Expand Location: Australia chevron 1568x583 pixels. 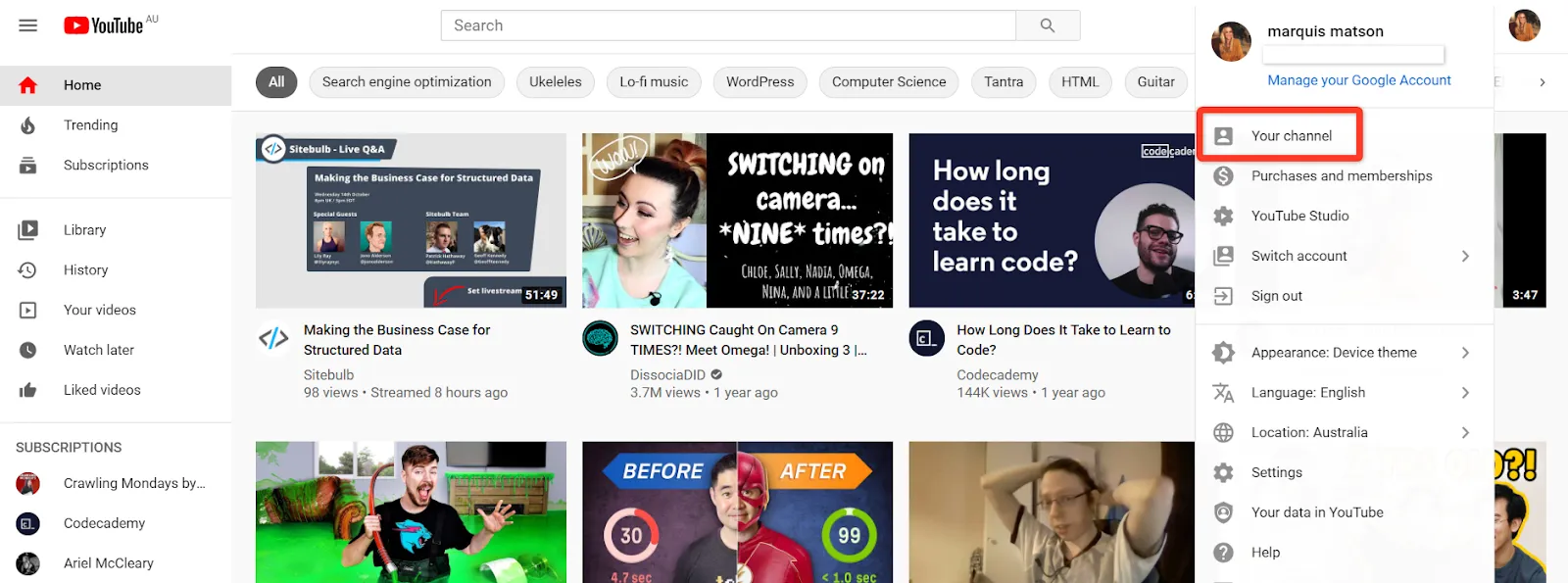pos(1465,432)
